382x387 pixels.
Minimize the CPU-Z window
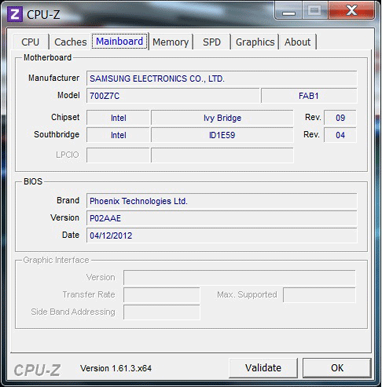coord(289,11)
